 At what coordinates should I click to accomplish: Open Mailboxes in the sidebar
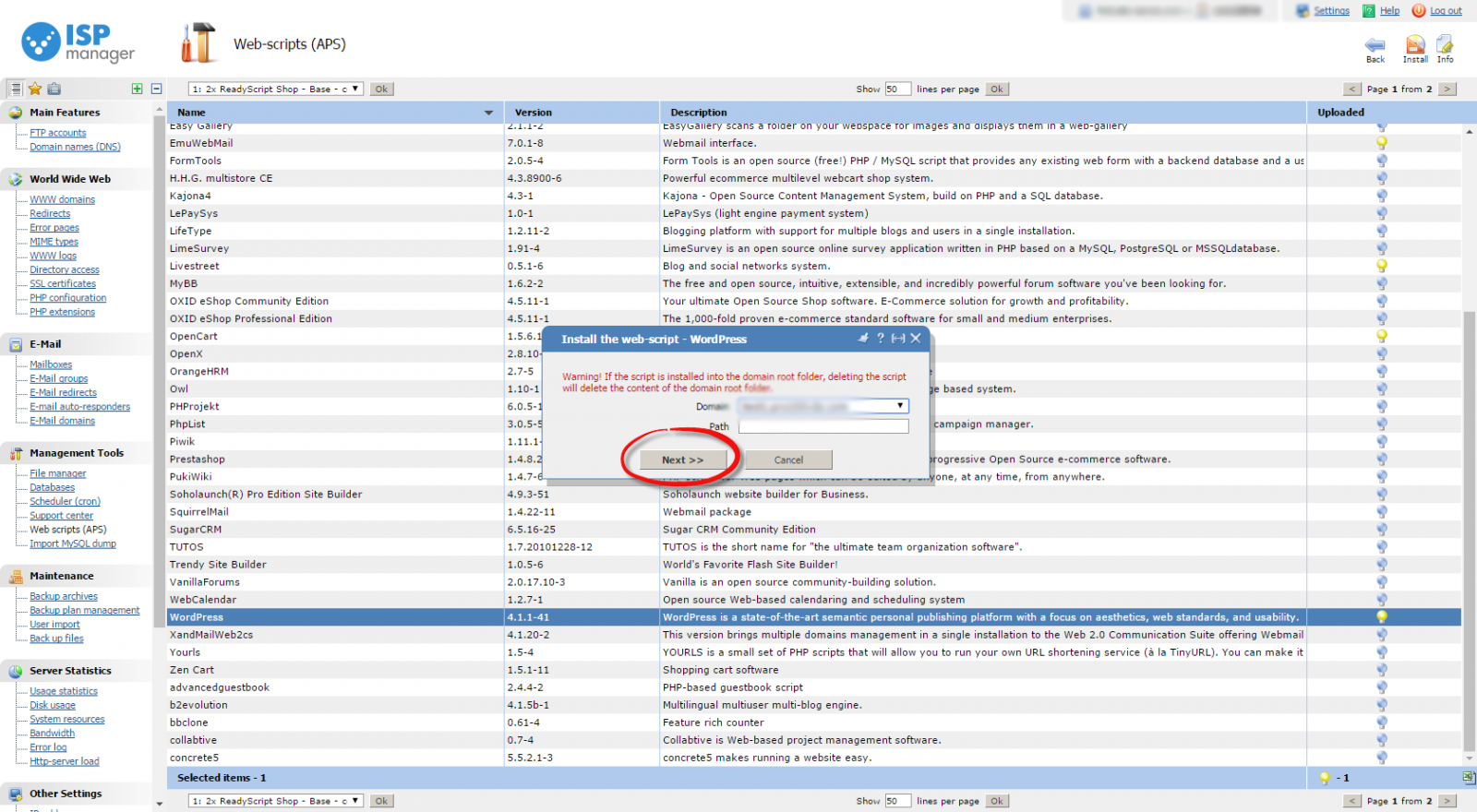[x=51, y=364]
